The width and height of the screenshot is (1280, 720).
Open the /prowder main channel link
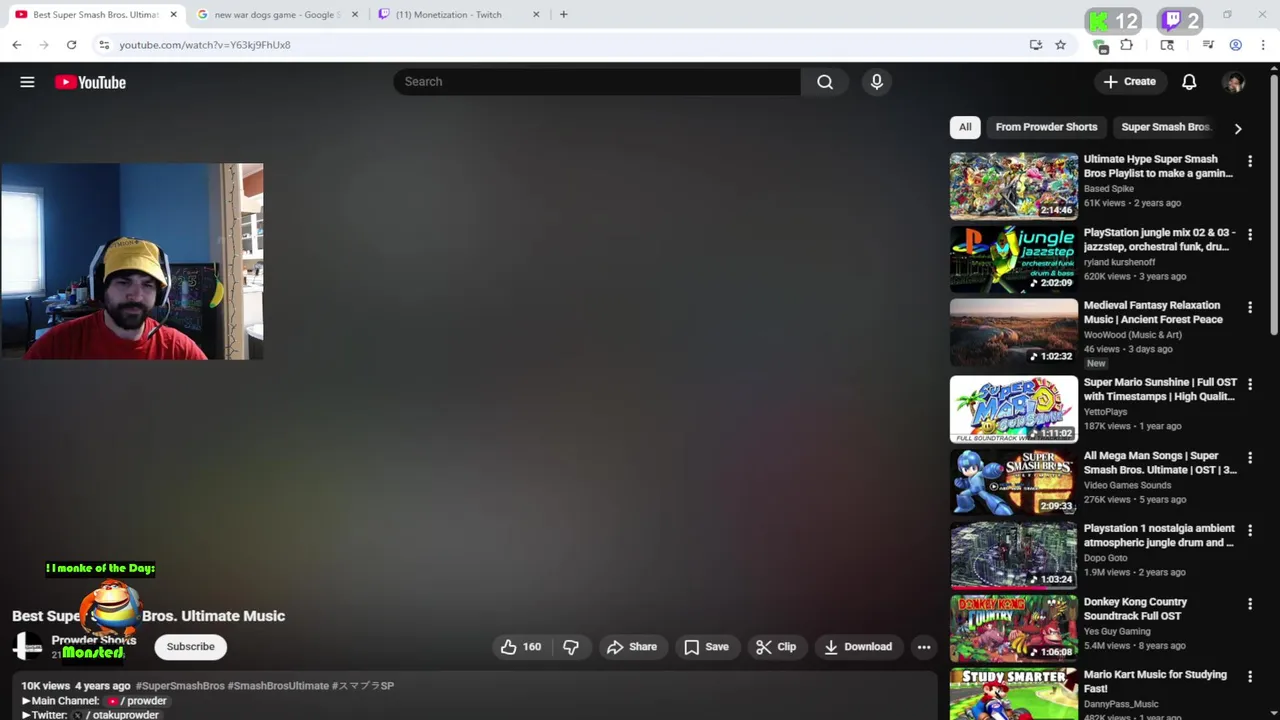(136, 701)
